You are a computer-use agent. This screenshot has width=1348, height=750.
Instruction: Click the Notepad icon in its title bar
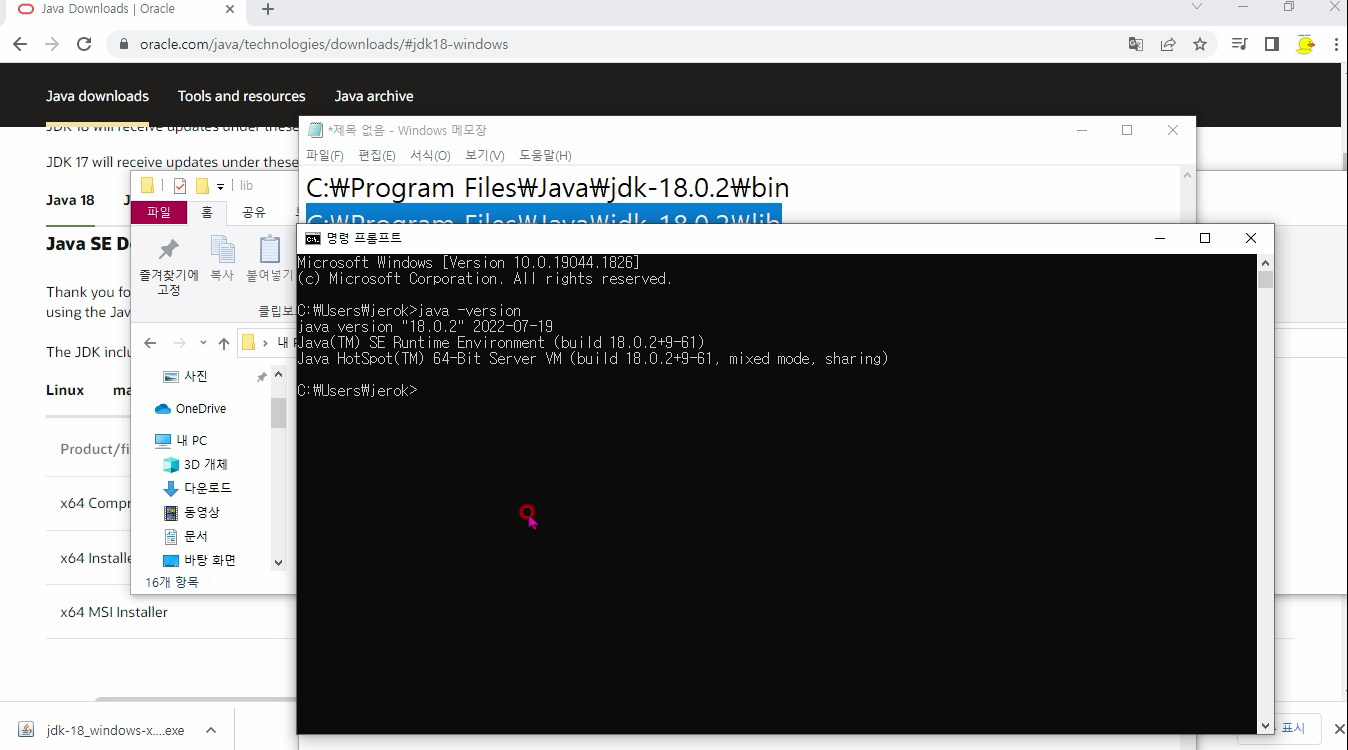pyautogui.click(x=316, y=130)
